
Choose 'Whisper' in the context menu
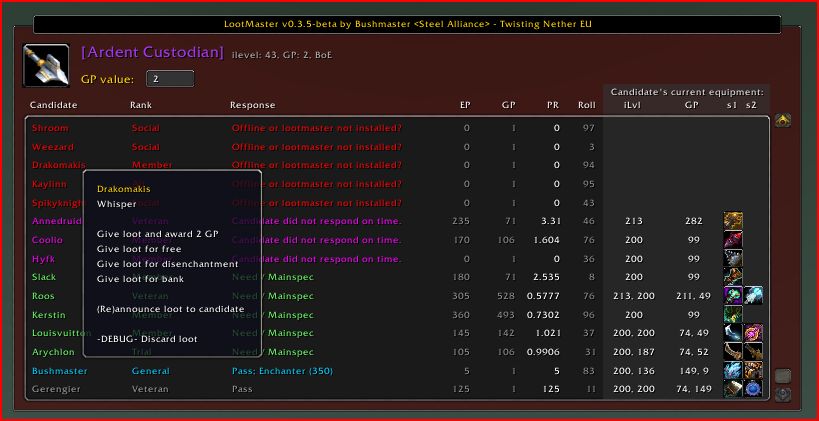[117, 203]
